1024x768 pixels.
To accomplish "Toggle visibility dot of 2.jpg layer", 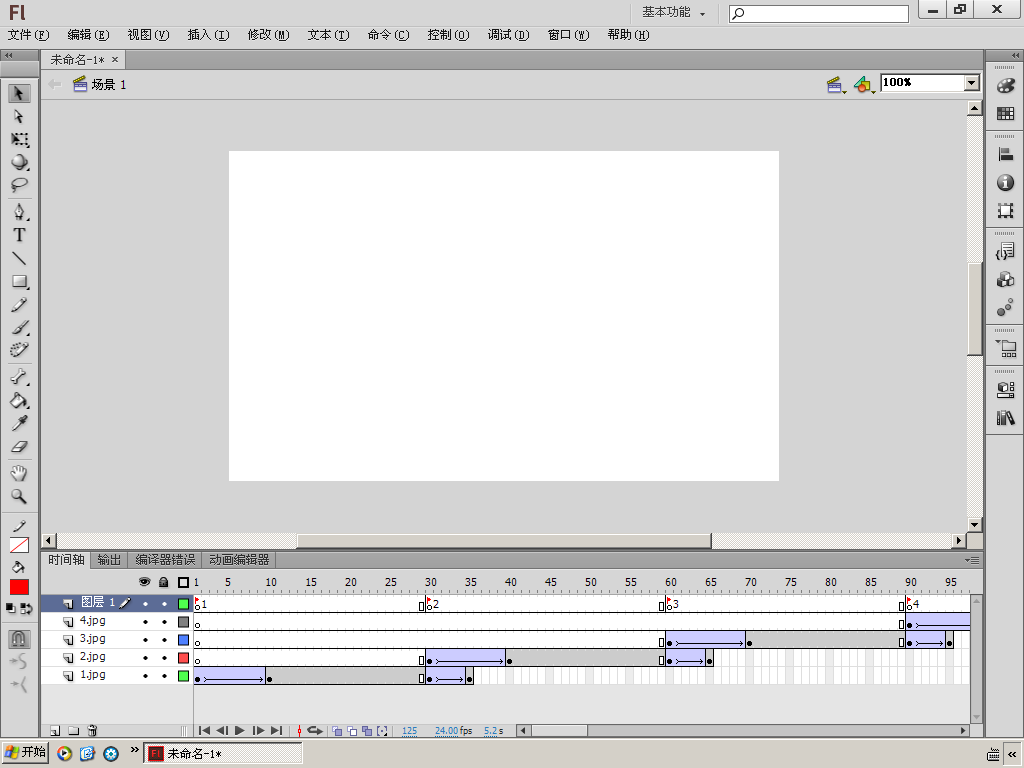I will 146,658.
